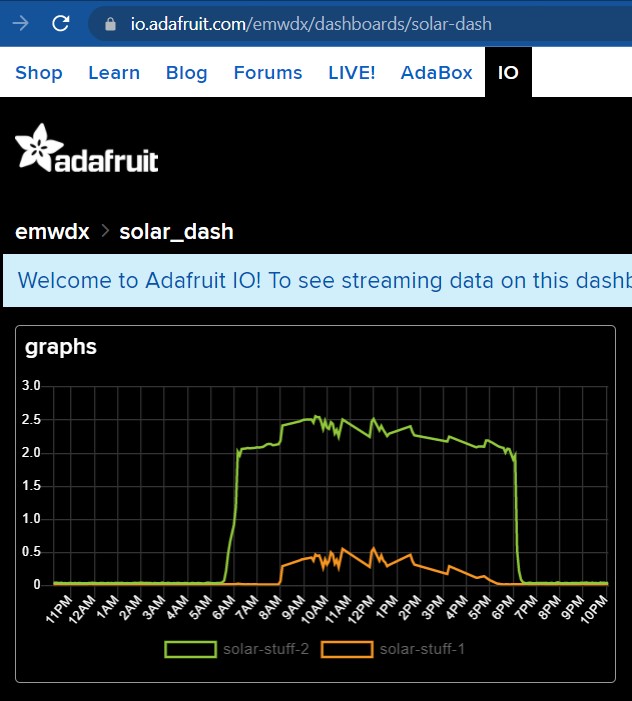
Task: Toggle solar-stuff-2 green legend swatch
Action: point(191,649)
